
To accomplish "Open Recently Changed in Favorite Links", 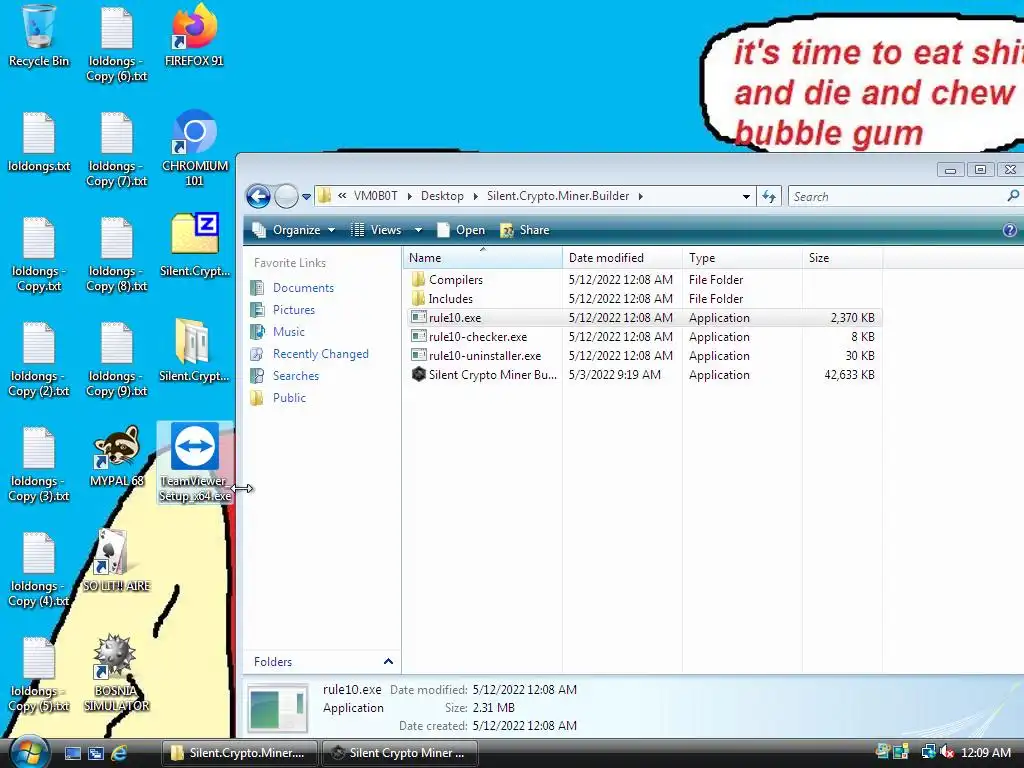I will click(320, 354).
